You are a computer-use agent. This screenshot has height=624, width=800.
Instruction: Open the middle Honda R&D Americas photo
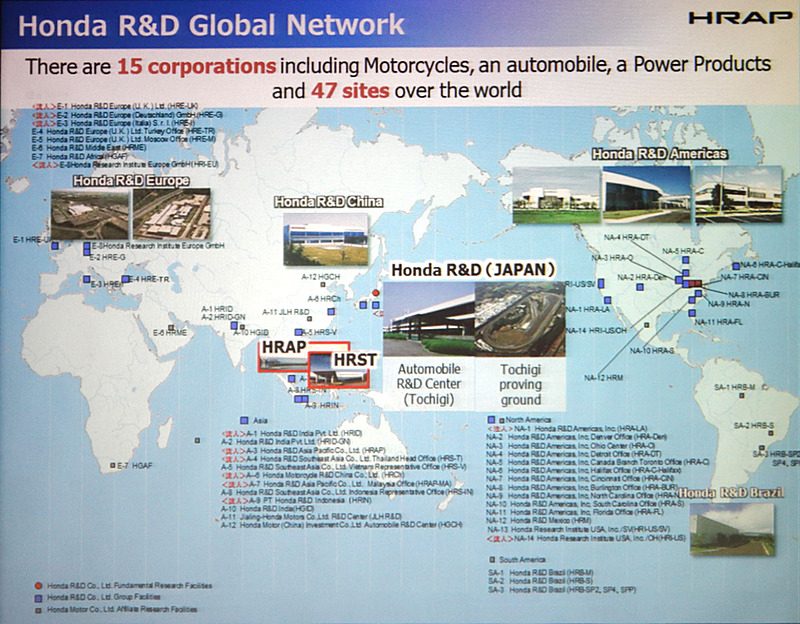click(x=646, y=195)
